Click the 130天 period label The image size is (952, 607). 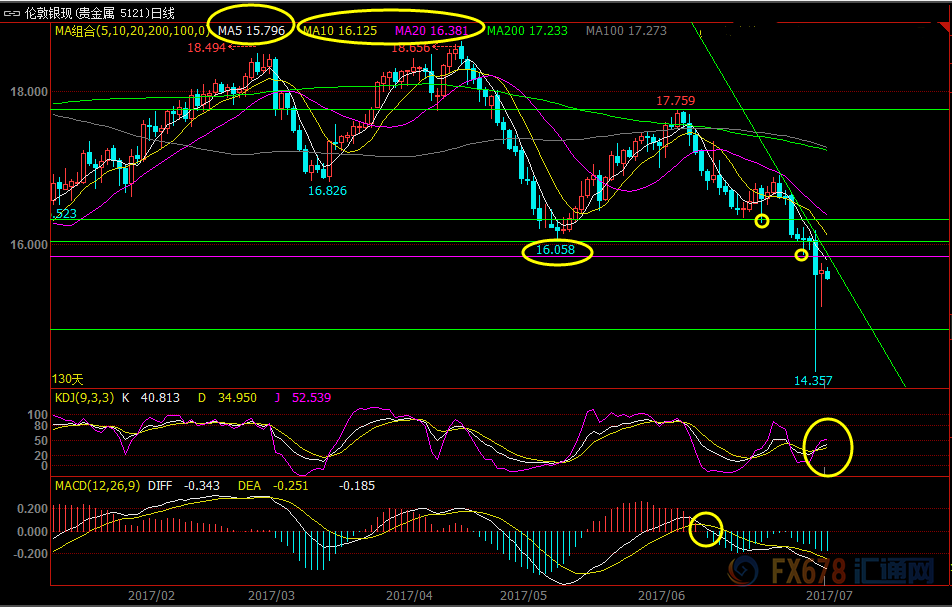(x=68, y=380)
